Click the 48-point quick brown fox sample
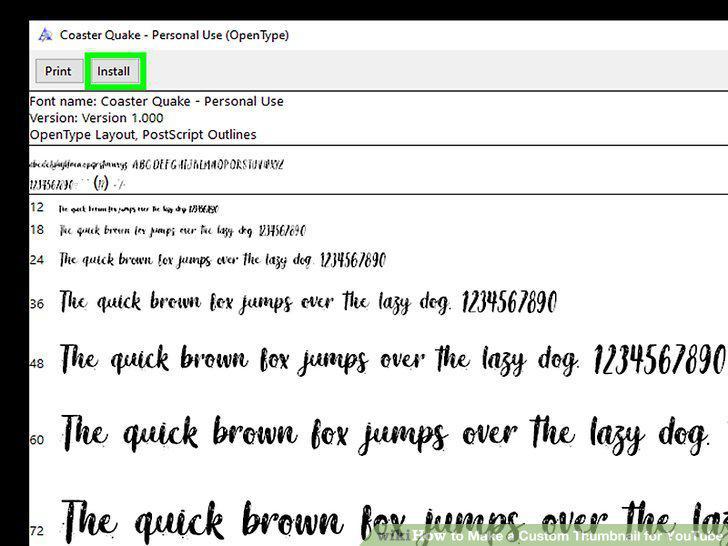Viewport: 728px width, 546px height. (393, 360)
